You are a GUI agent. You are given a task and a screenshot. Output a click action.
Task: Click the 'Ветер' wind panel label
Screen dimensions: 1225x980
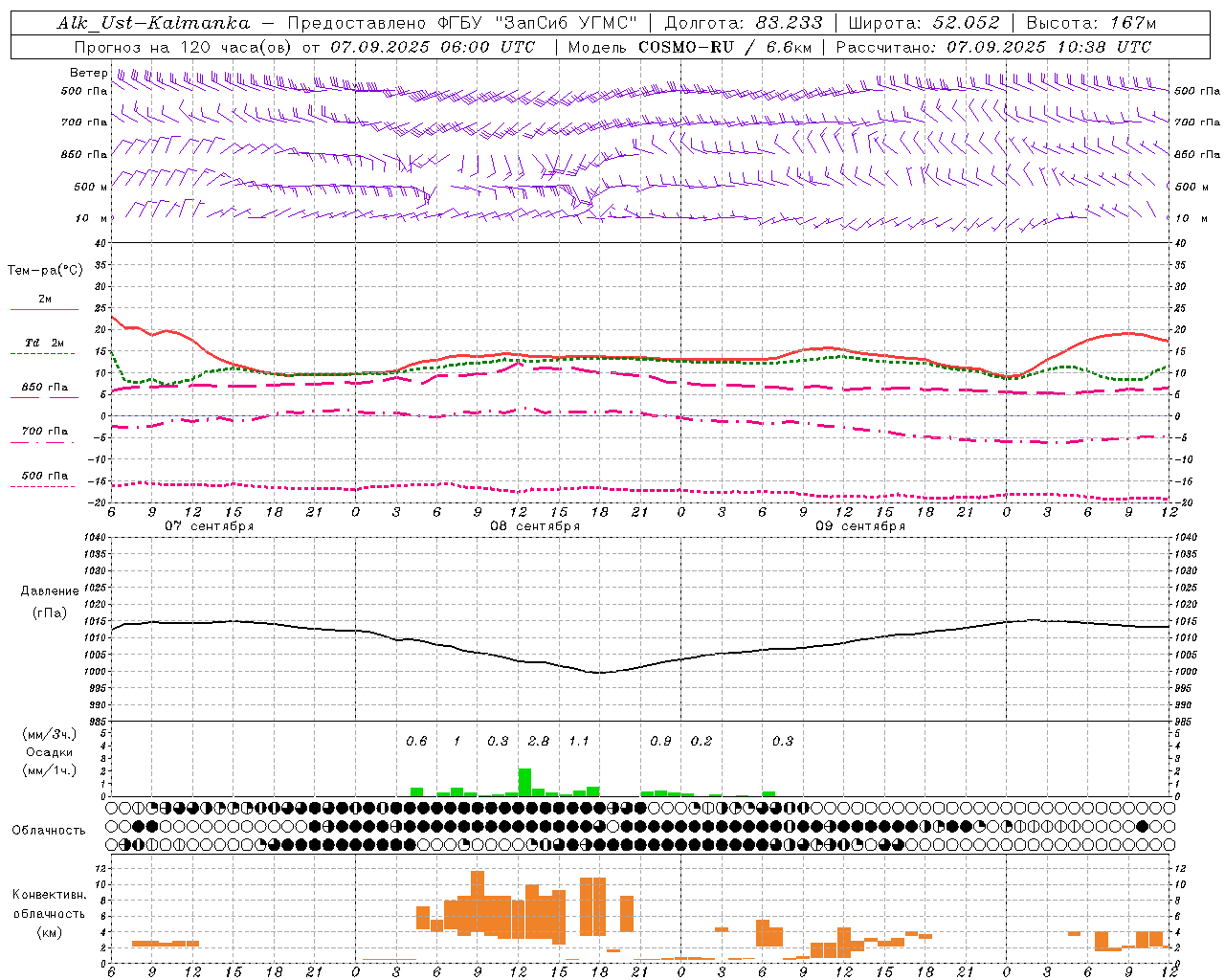(x=88, y=73)
